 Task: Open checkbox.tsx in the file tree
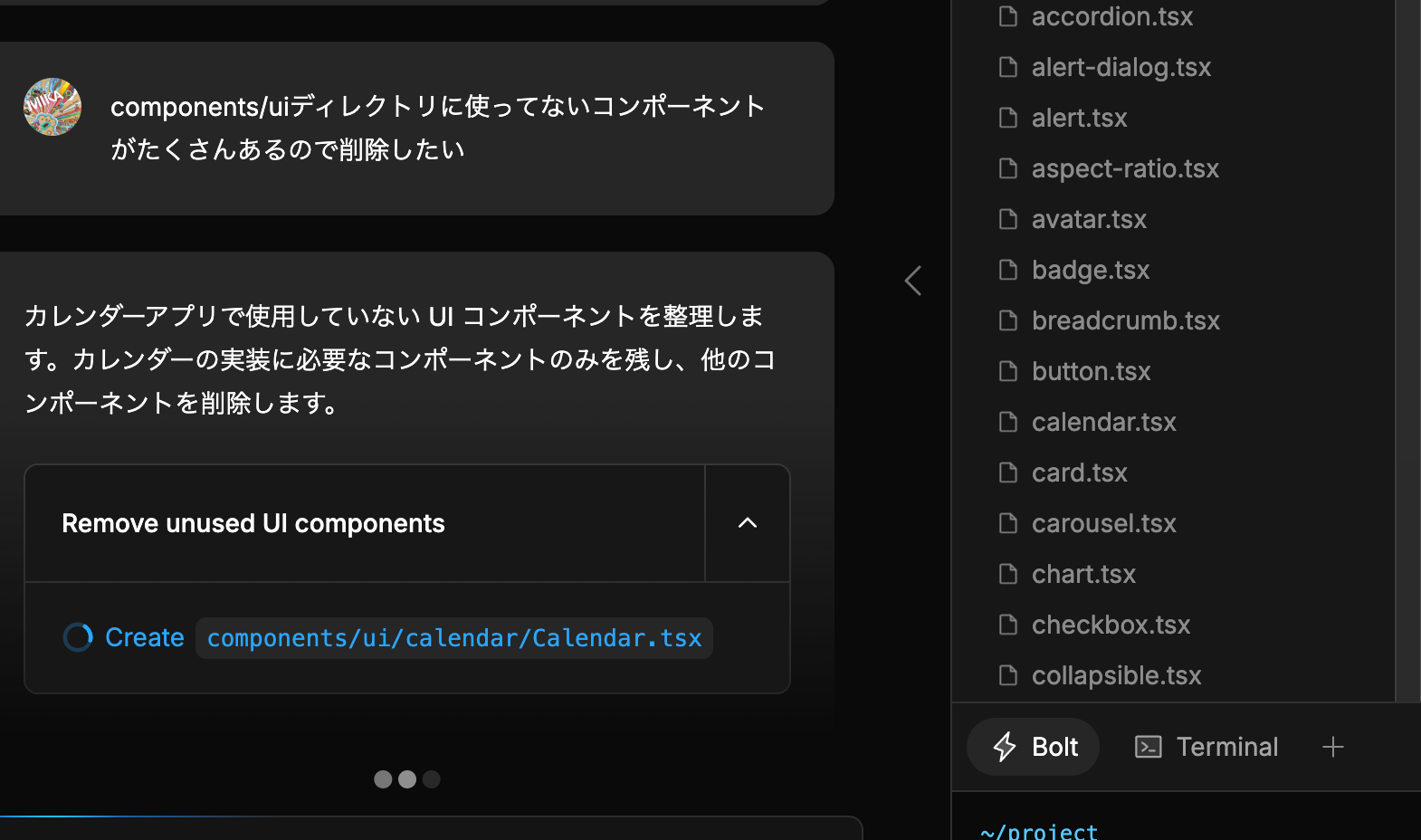1111,625
